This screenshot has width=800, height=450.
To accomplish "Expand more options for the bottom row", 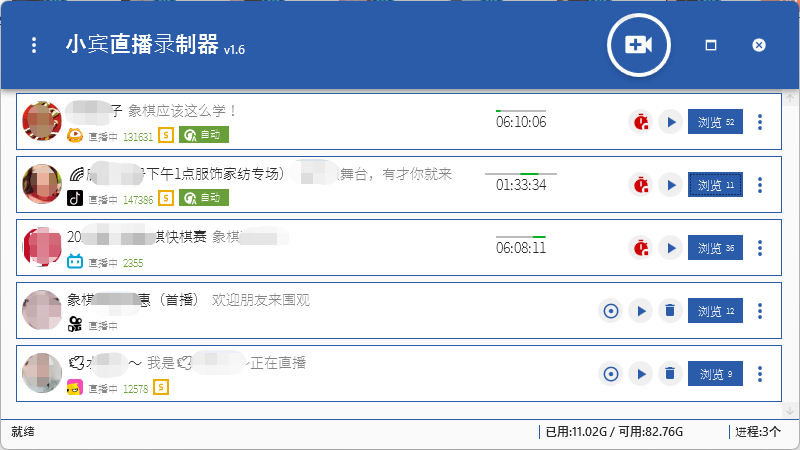I will (x=760, y=374).
